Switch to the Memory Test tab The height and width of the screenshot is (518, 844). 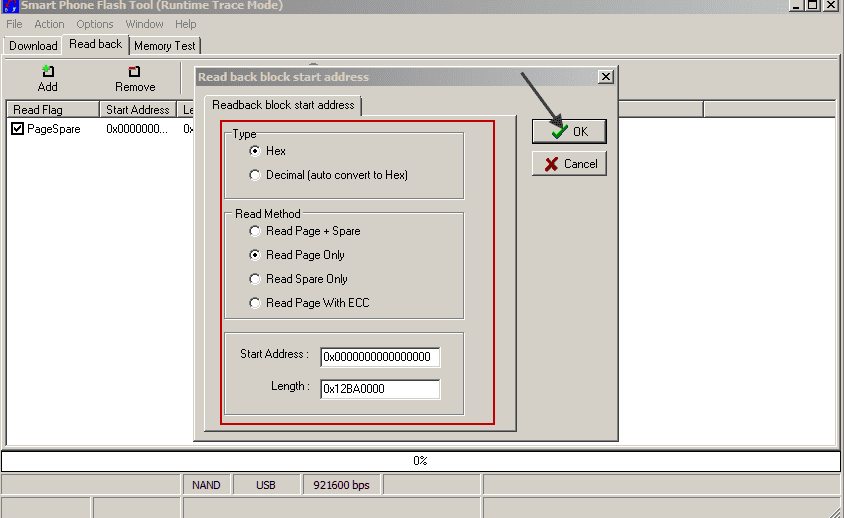(165, 46)
